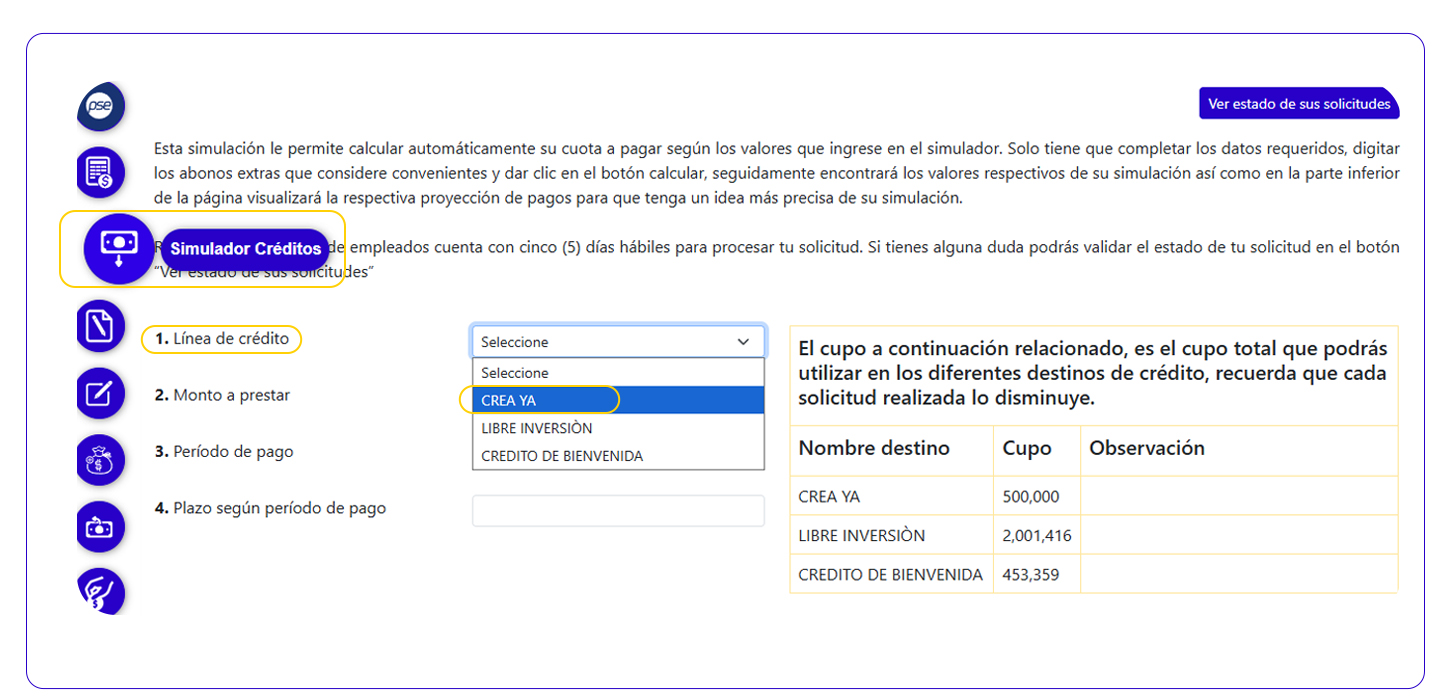Click the dropdown chevron arrow of Línea de crédito
This screenshot has width=1454, height=696.
(743, 342)
